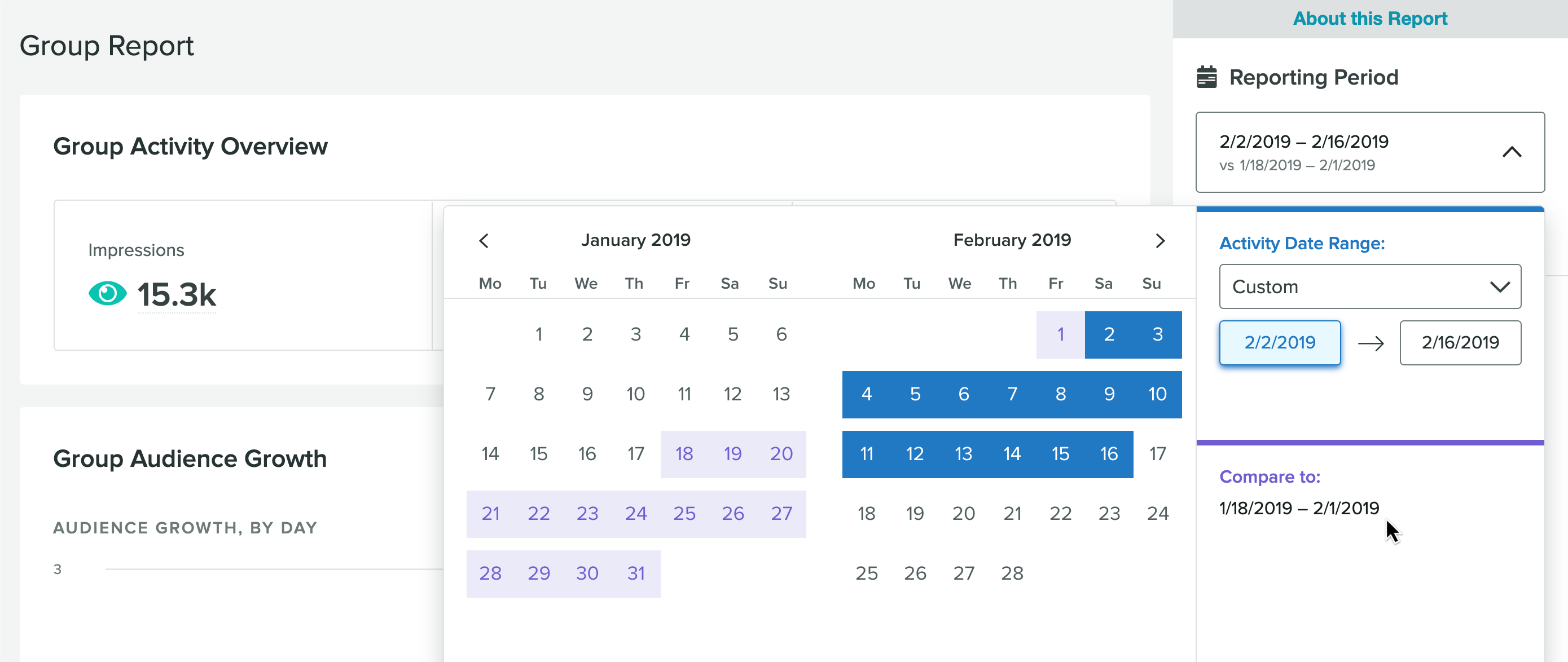Screen dimensions: 1568x662
Task: Click the Group Report page title
Action: (107, 46)
